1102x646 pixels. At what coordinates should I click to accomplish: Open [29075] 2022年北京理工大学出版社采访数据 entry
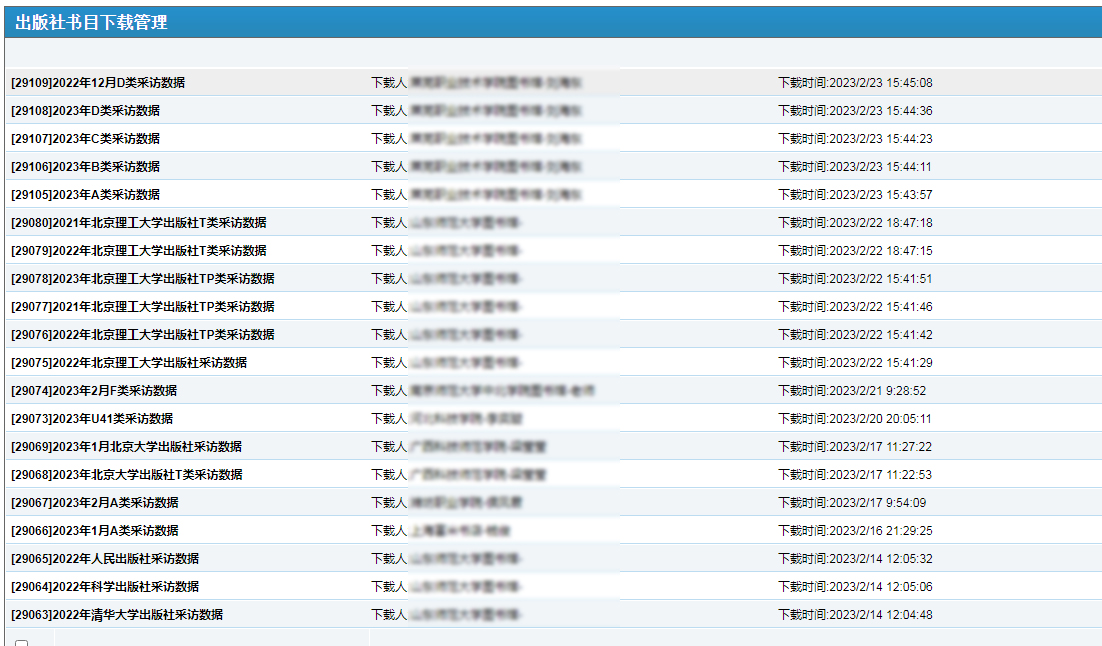[x=129, y=363]
